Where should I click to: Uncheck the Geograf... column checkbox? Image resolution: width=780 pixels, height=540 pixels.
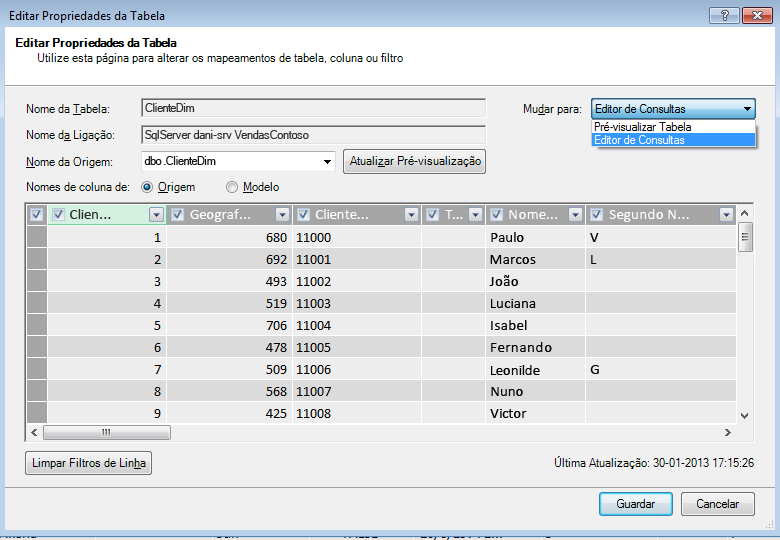coord(178,215)
